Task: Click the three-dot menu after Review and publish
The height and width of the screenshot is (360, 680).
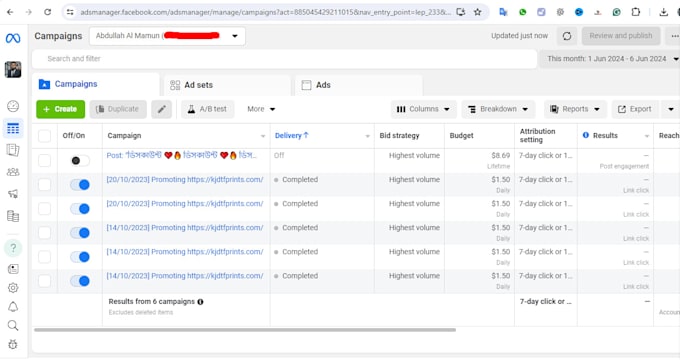Action: click(673, 36)
